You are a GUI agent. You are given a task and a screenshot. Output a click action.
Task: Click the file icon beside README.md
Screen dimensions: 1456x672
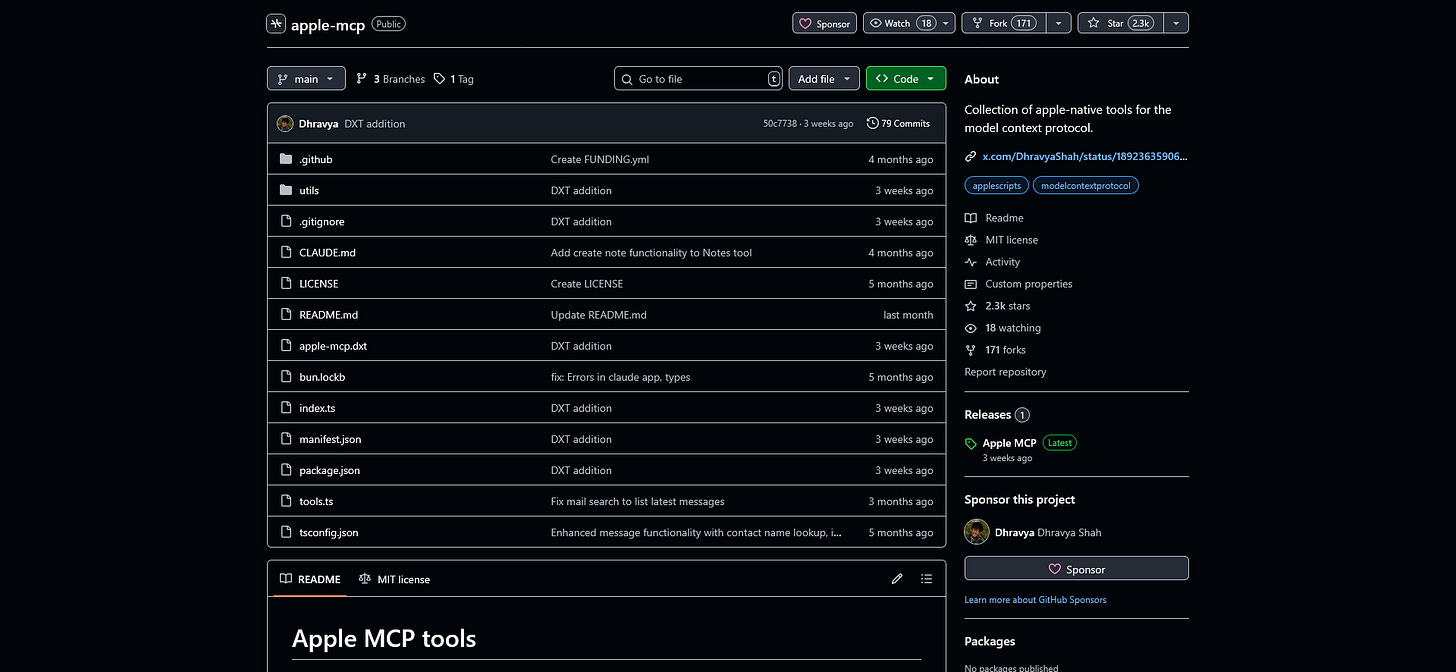(x=286, y=314)
